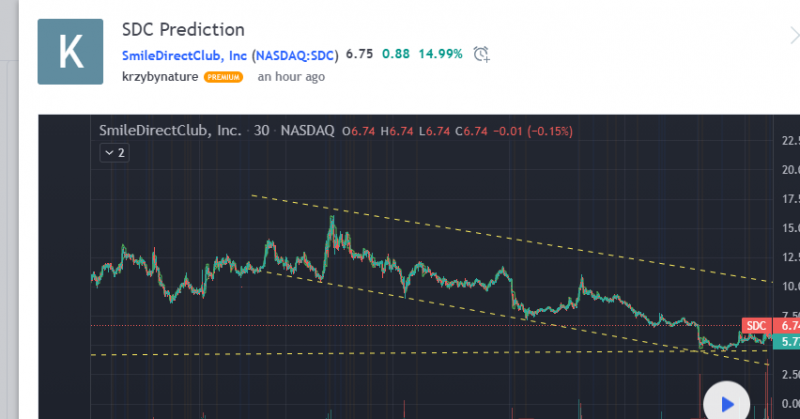This screenshot has height=419, width=800.
Task: Click the 17.5 level on the price scale
Action: pos(789,199)
